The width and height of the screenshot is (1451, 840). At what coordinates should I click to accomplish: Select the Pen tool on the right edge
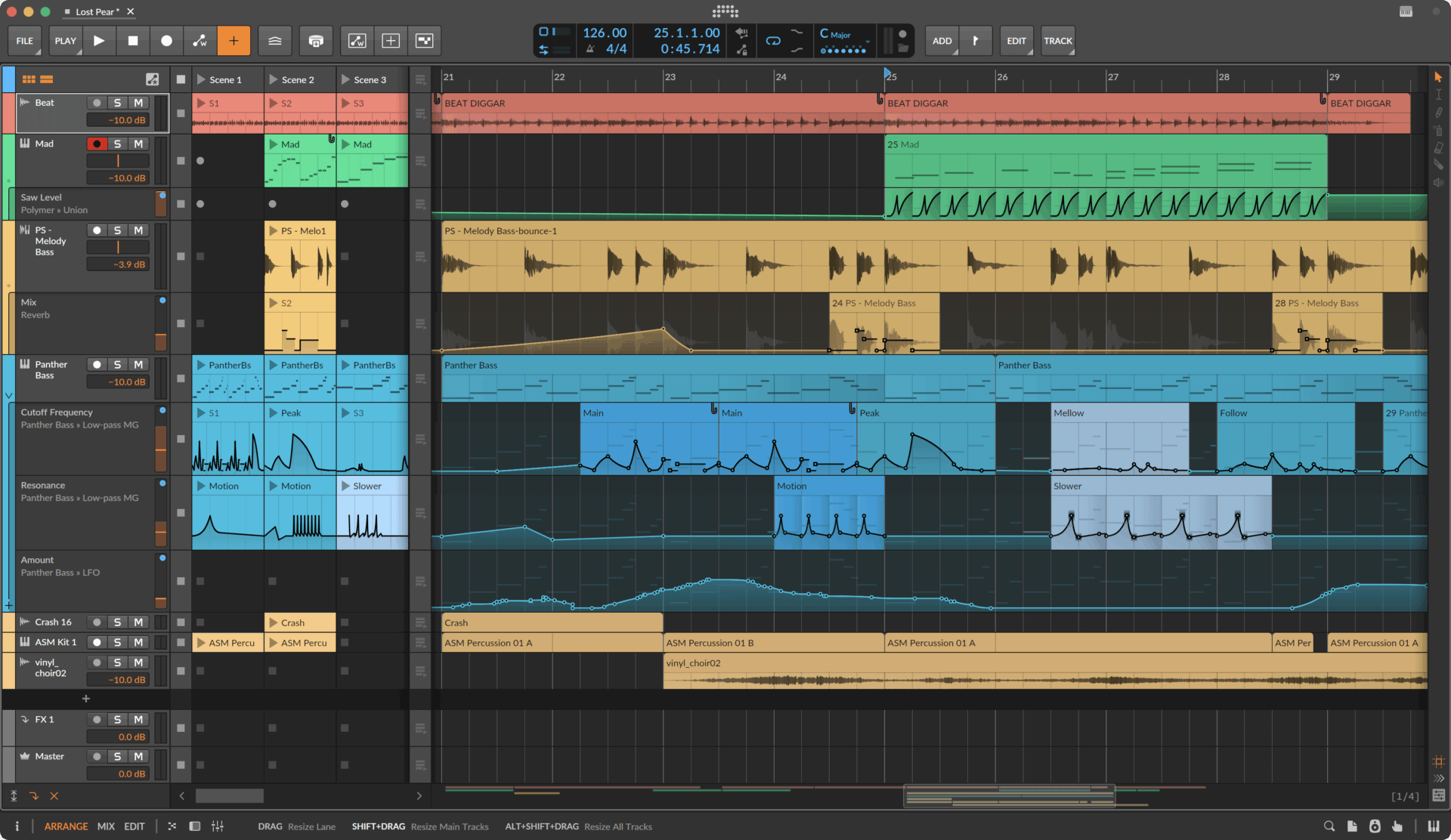1438,112
